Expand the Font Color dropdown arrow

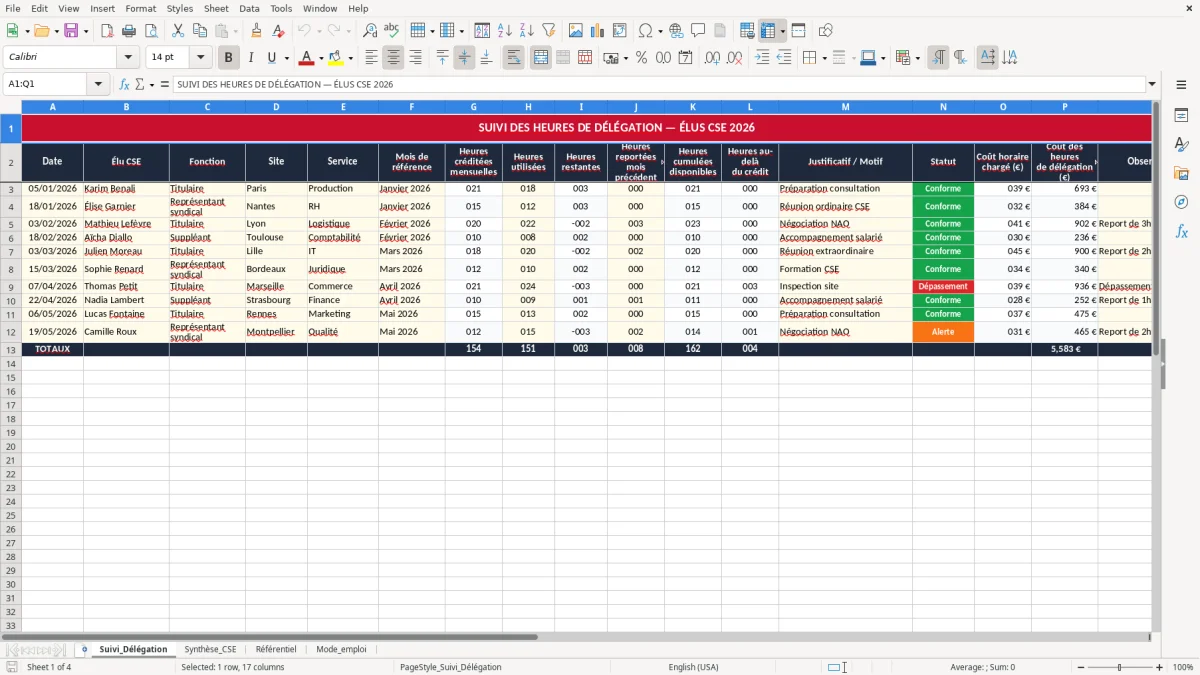pyautogui.click(x=321, y=58)
